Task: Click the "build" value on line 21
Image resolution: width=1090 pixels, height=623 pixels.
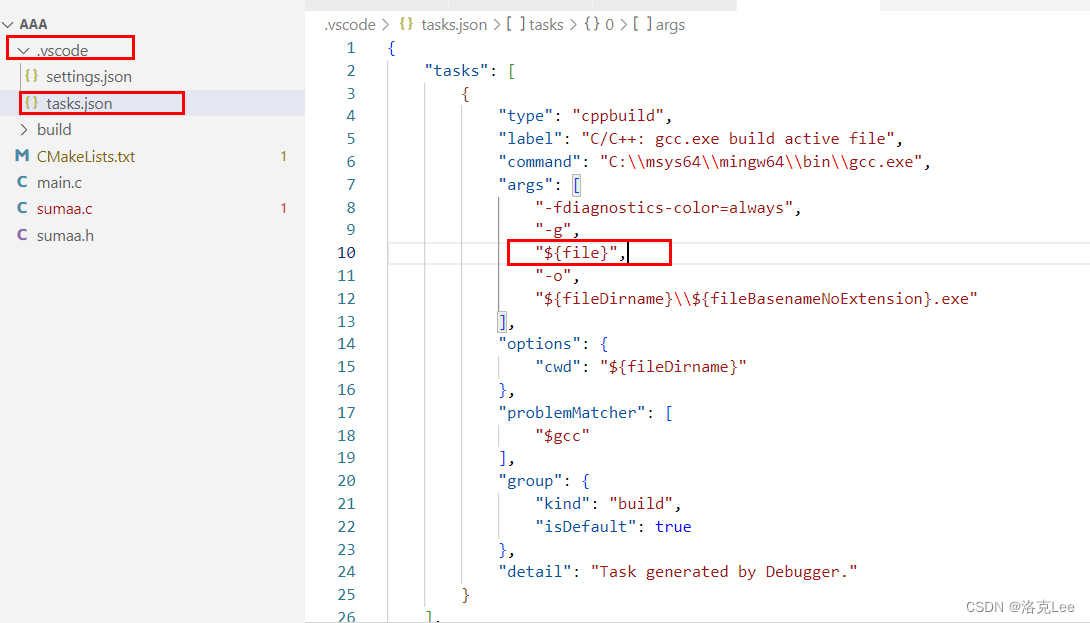Action: [x=641, y=504]
